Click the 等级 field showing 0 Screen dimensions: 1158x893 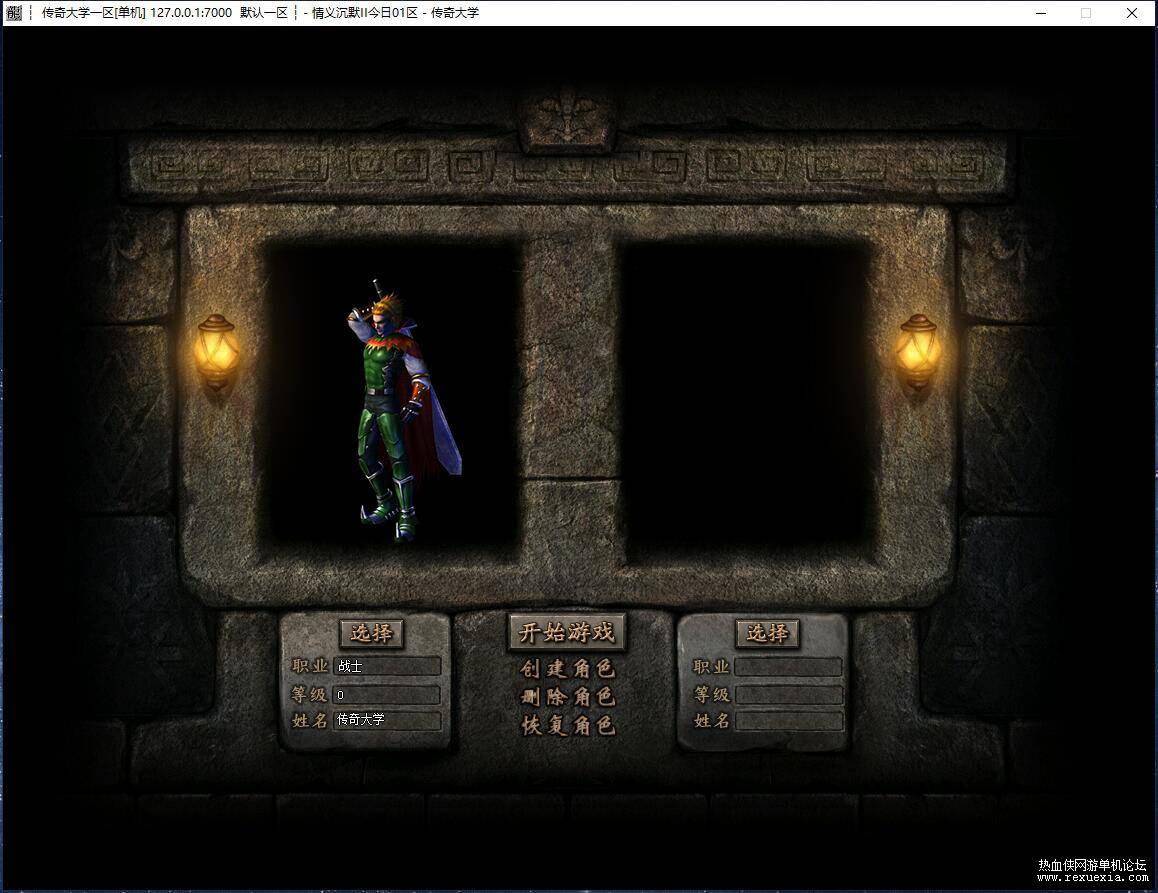(x=387, y=694)
